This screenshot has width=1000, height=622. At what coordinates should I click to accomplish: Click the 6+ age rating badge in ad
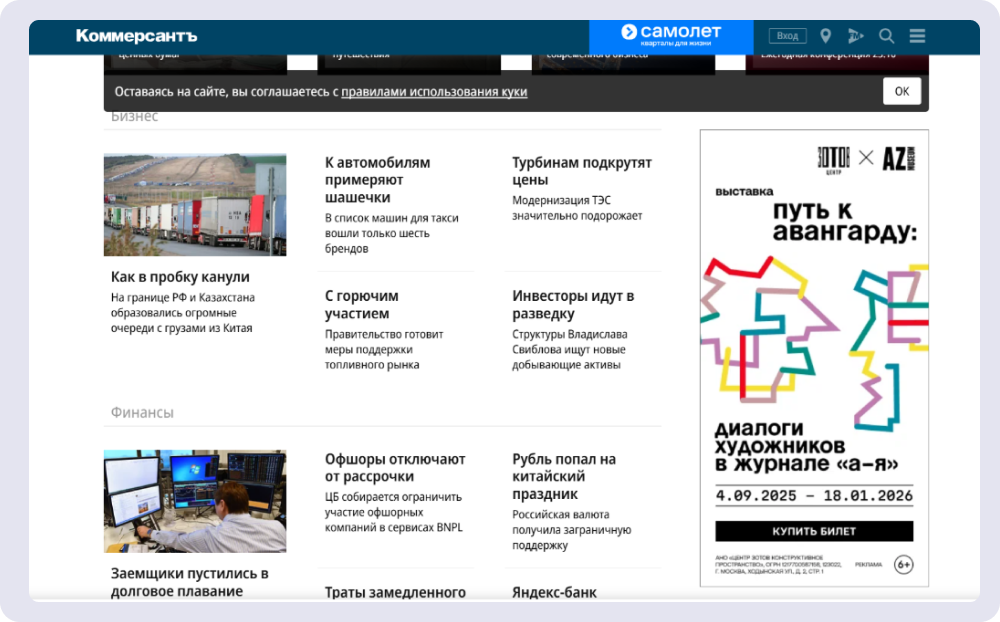[x=903, y=565]
